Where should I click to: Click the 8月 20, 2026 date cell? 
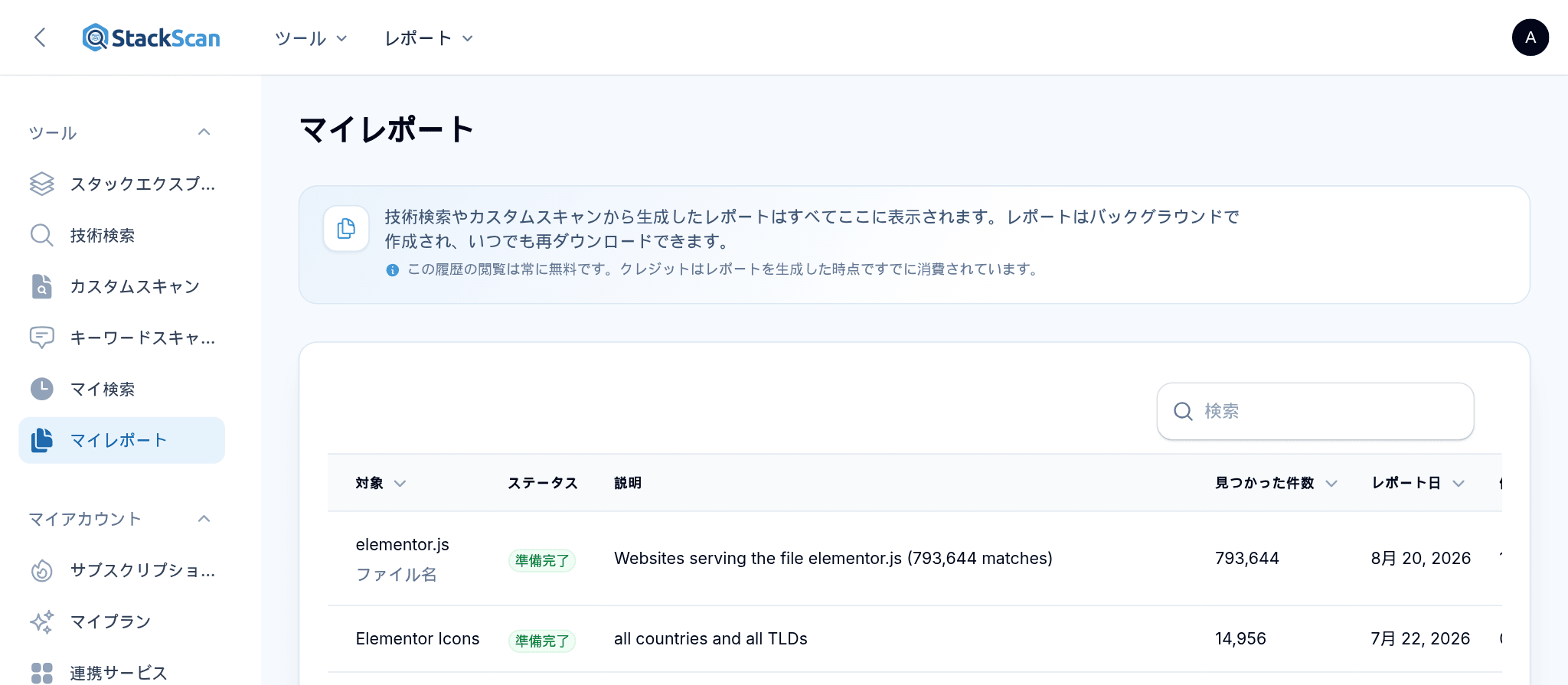pos(1421,558)
